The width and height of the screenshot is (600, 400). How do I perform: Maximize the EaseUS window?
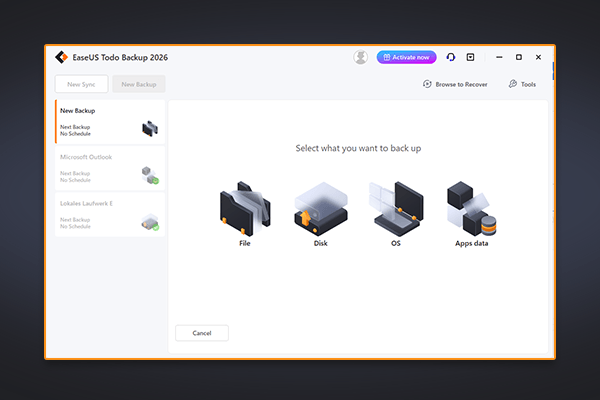coord(519,57)
